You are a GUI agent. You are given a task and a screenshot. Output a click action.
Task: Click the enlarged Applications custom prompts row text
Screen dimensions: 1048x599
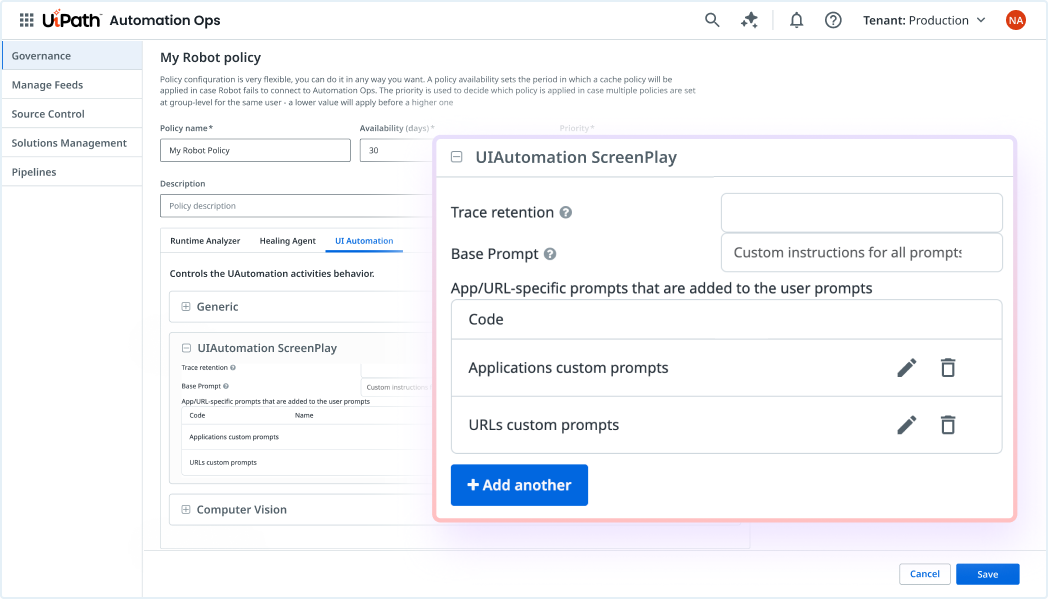568,368
